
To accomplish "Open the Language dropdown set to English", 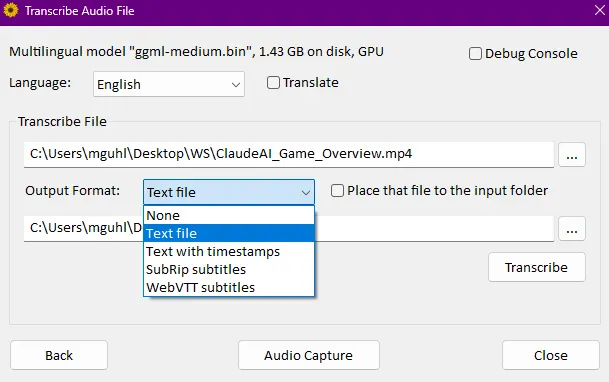I will [x=169, y=84].
